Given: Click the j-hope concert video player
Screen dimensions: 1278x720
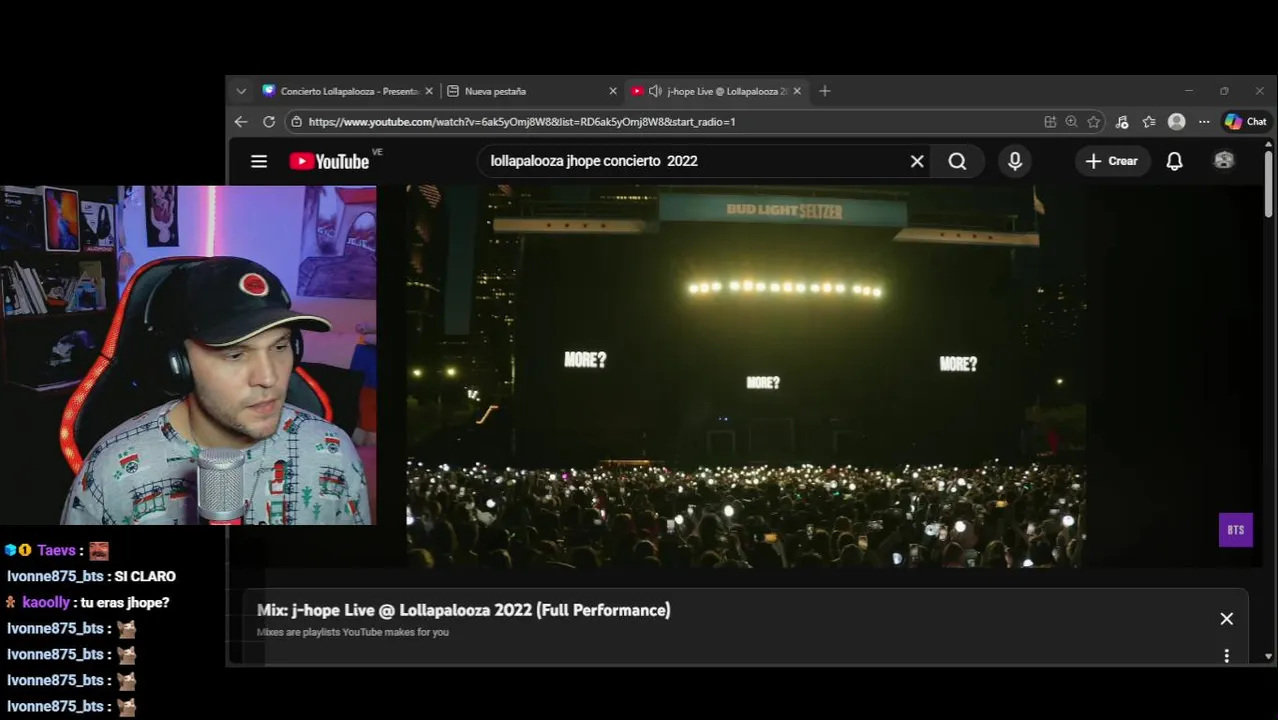Looking at the screenshot, I should [746, 376].
